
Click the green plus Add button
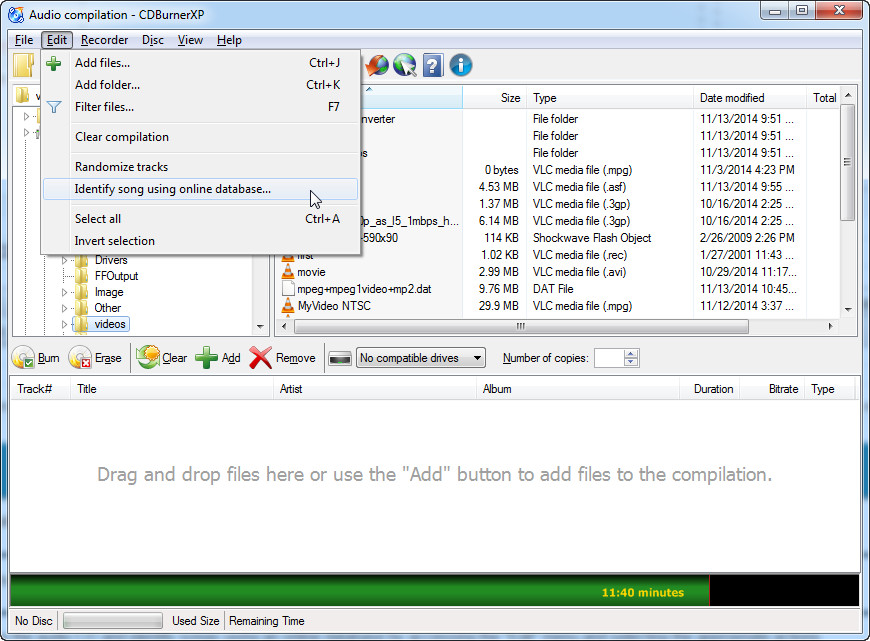click(x=218, y=358)
